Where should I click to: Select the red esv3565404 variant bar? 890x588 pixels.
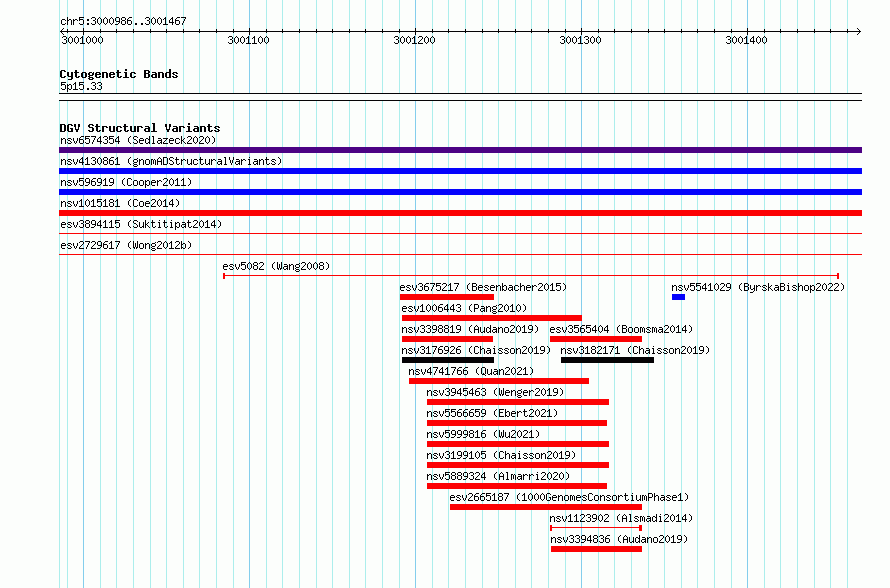pos(596,339)
